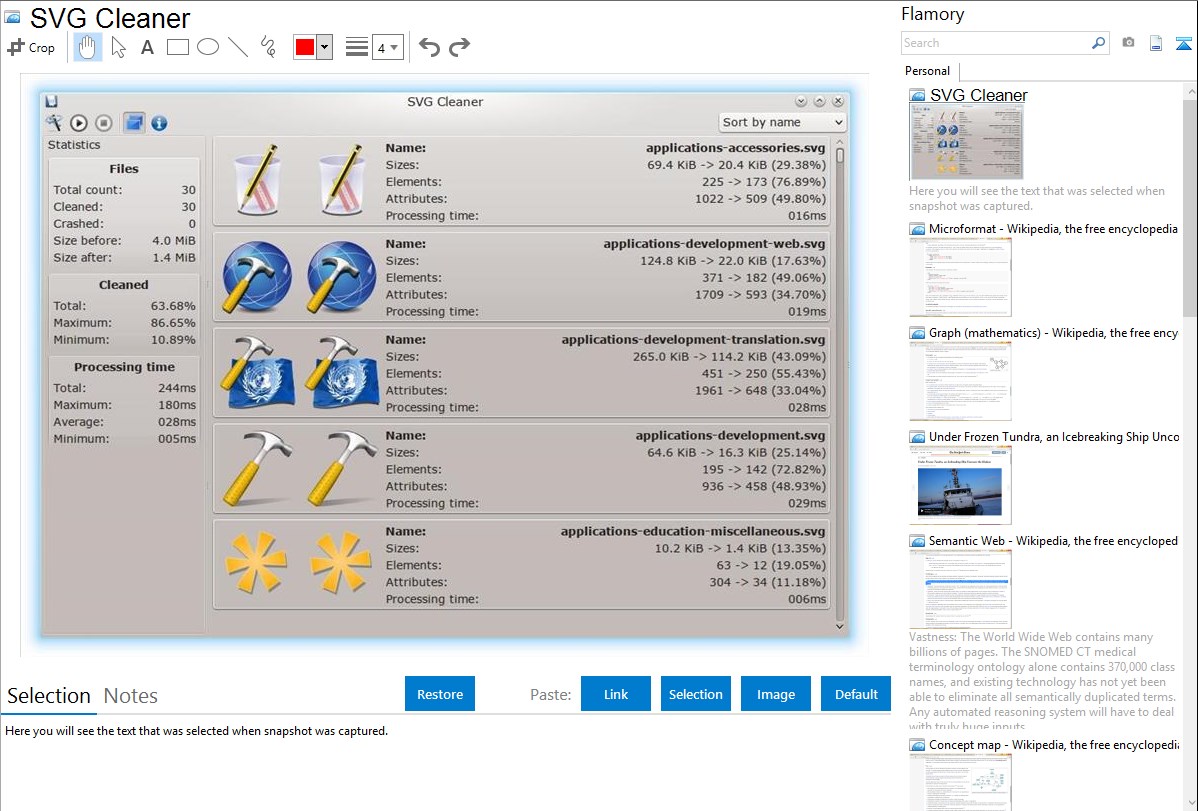Click the camera capture icon
Image resolution: width=1198 pixels, height=811 pixels.
point(1128,43)
